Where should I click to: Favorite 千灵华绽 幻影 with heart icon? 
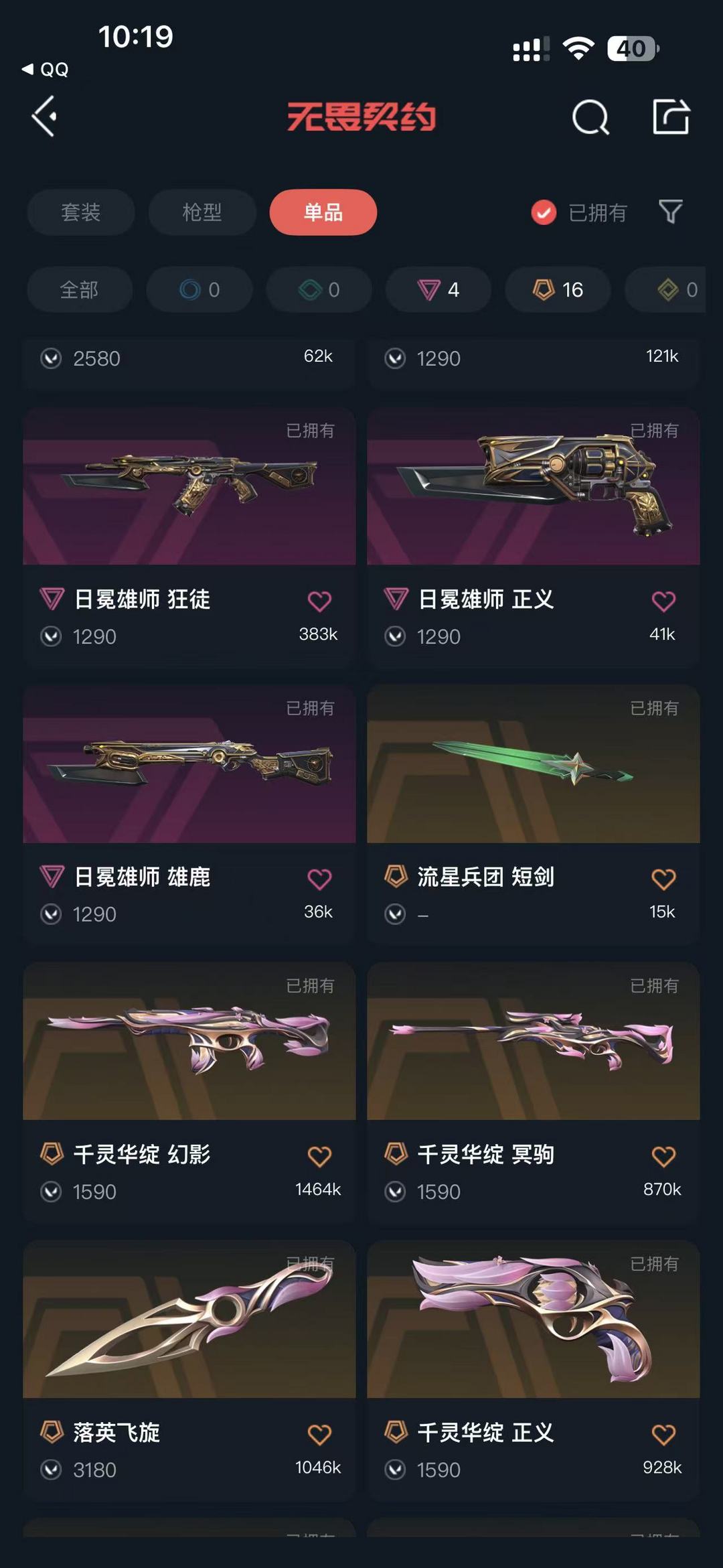(319, 1156)
